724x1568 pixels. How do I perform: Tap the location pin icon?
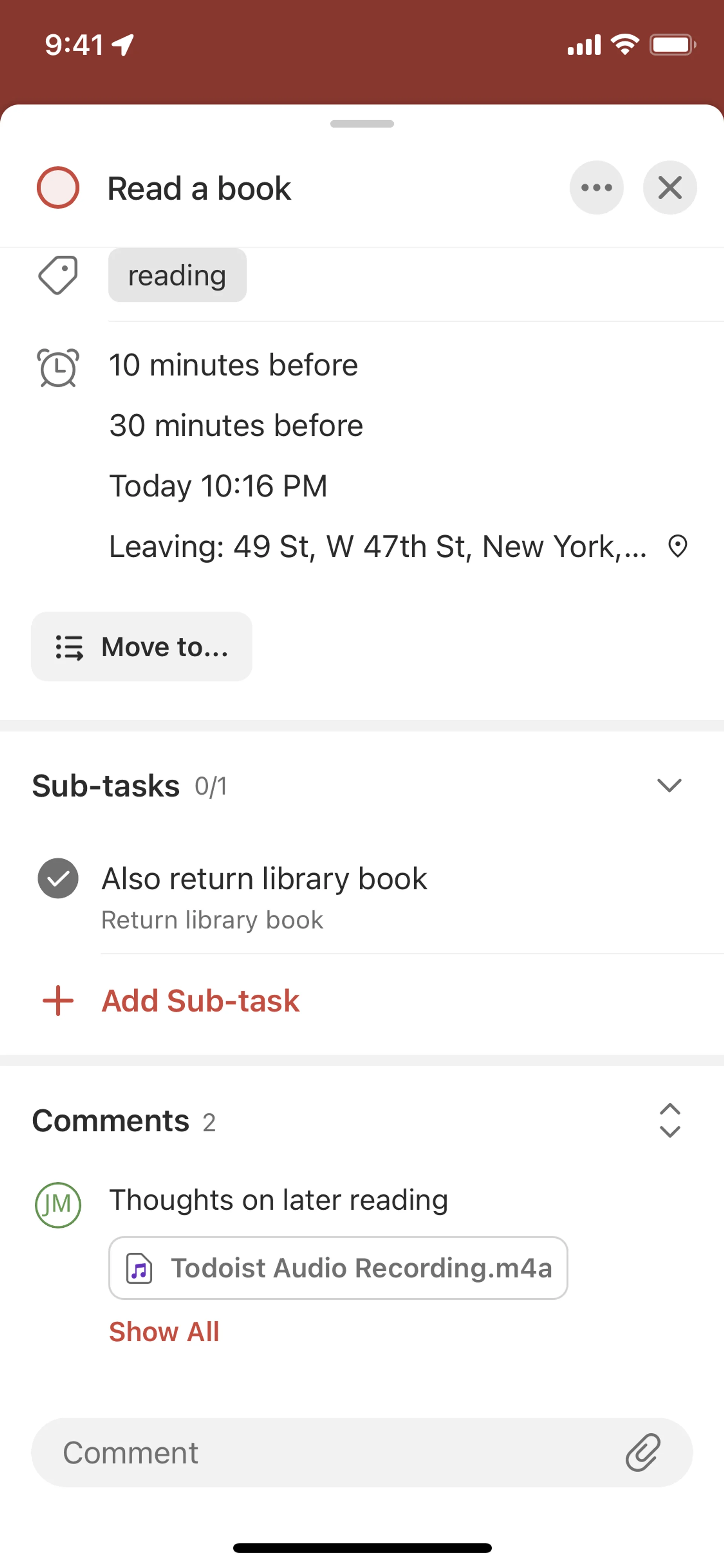tap(677, 546)
